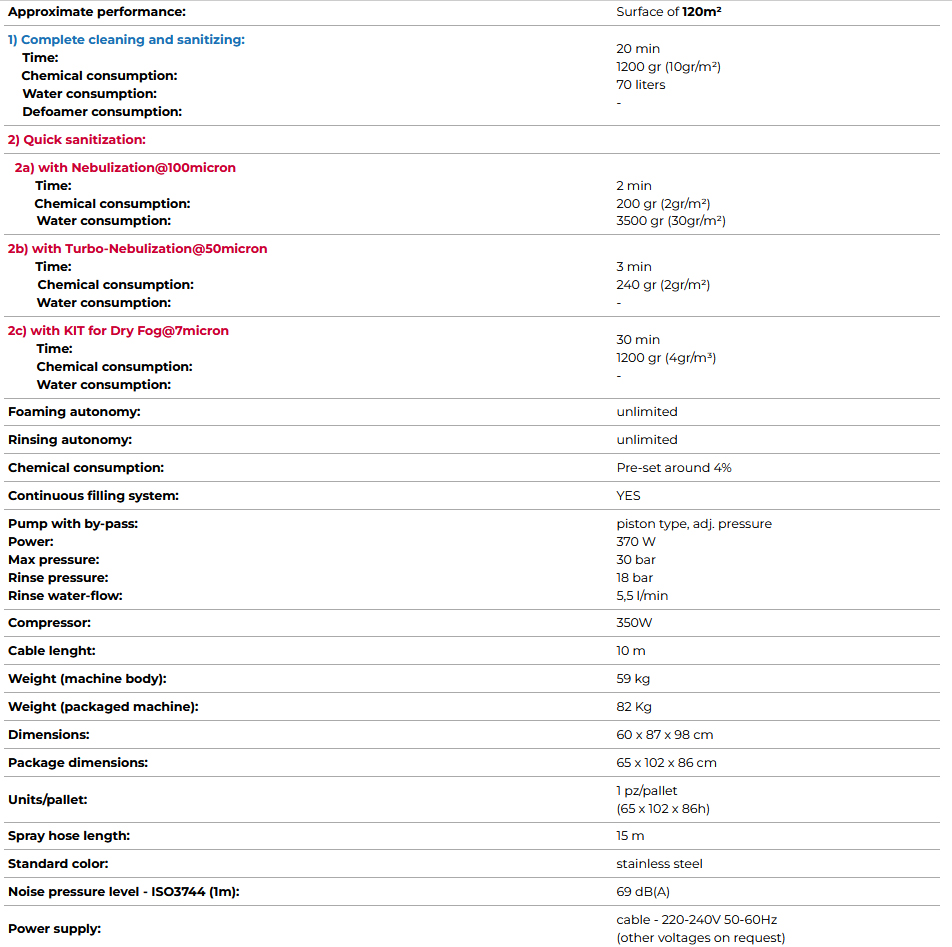Click the 'Pump with by-pass' label
This screenshot has width=952, height=947.
click(73, 524)
